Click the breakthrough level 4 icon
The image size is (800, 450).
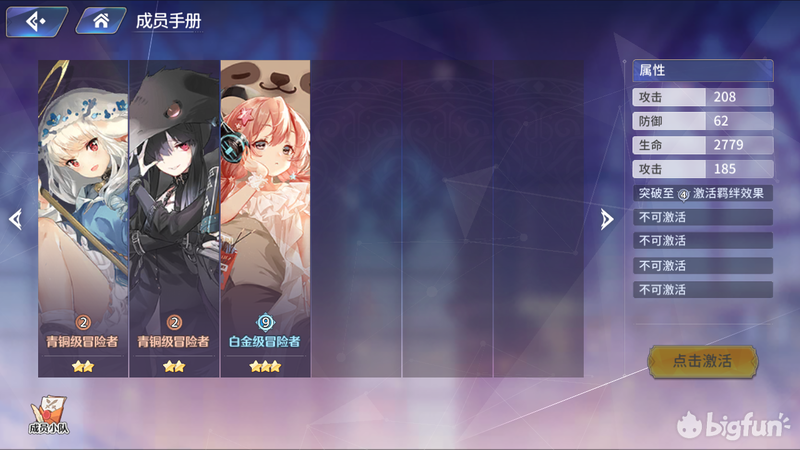coord(683,194)
